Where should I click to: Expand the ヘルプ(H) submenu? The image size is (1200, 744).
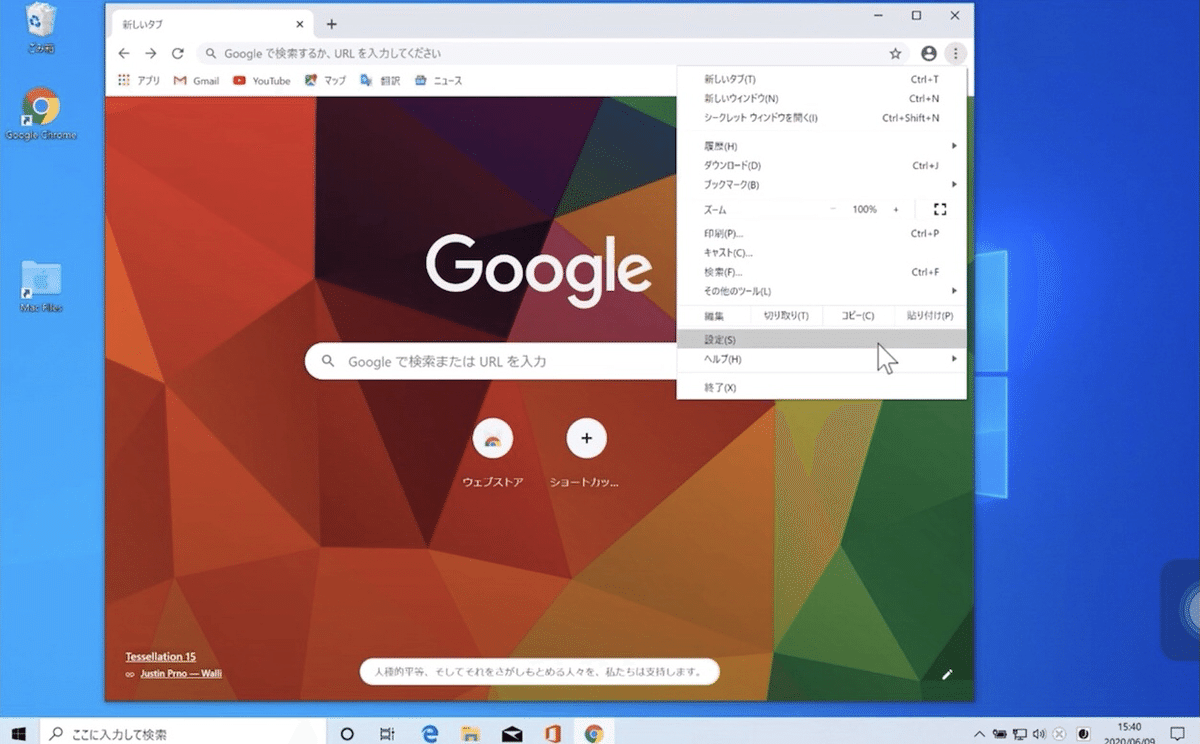click(x=821, y=359)
